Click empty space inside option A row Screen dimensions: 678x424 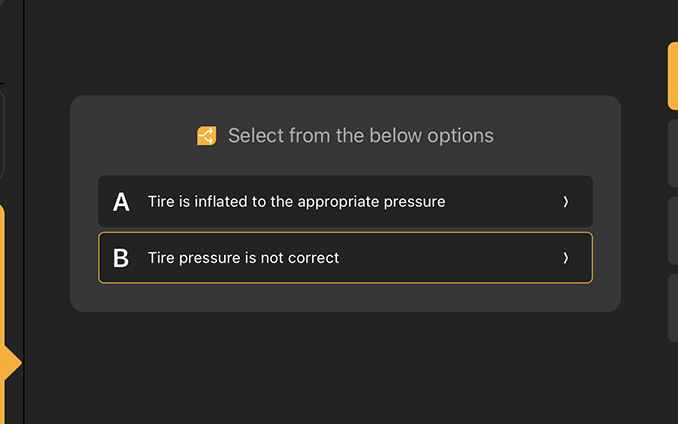coord(500,202)
